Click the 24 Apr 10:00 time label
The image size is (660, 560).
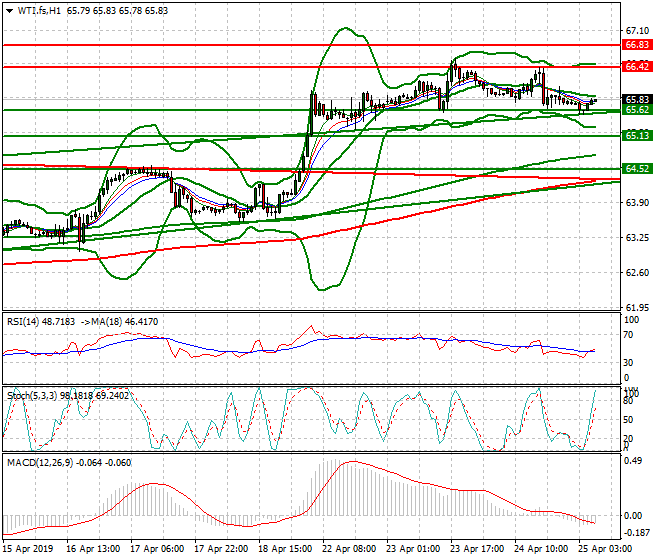click(x=541, y=549)
